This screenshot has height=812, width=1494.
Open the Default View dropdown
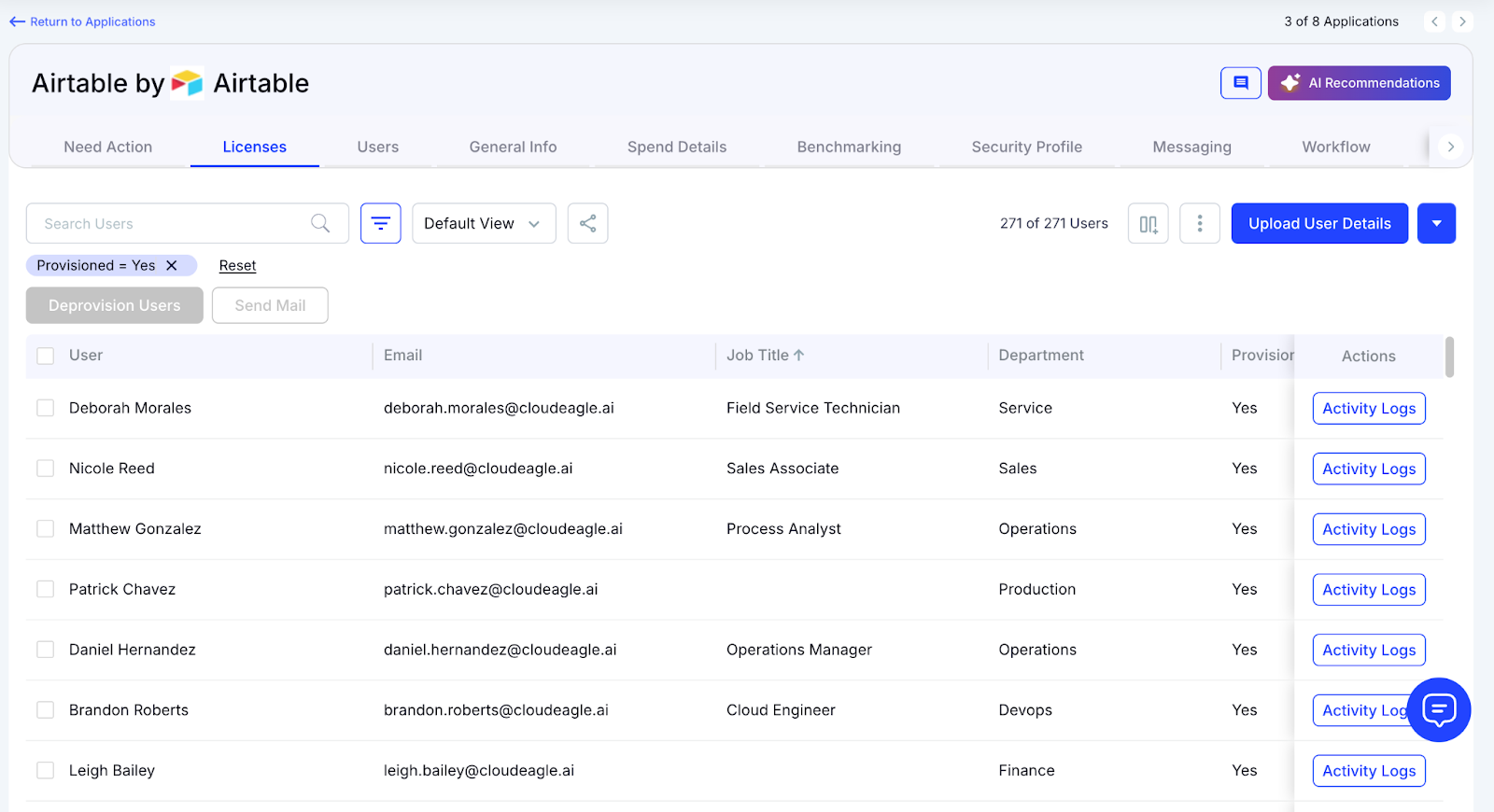coord(484,223)
